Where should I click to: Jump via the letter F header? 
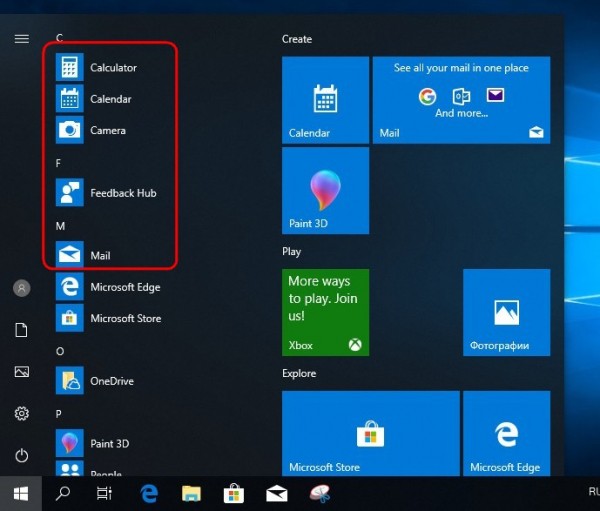[x=58, y=163]
